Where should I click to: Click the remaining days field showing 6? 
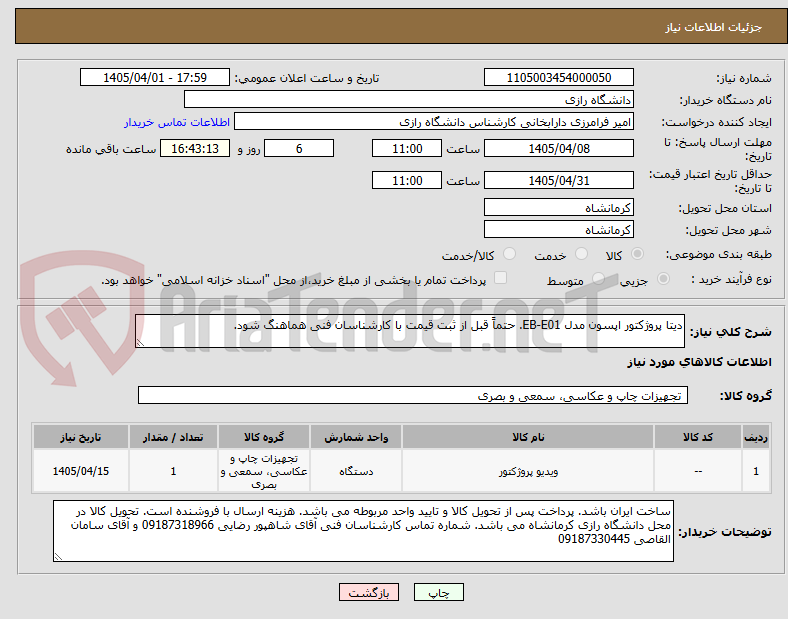click(x=299, y=148)
